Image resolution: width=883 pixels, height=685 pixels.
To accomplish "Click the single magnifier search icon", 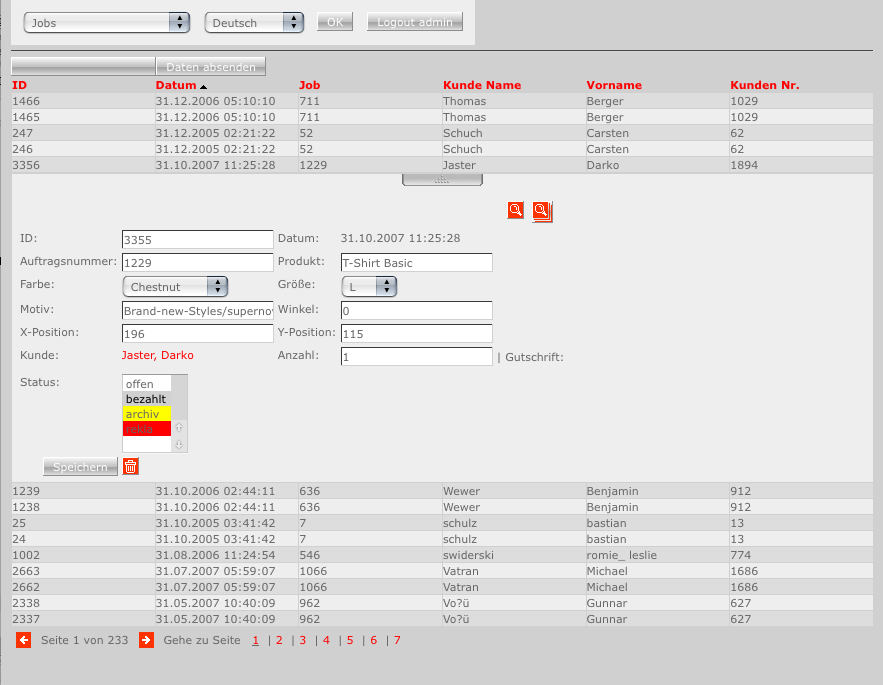I will 516,210.
